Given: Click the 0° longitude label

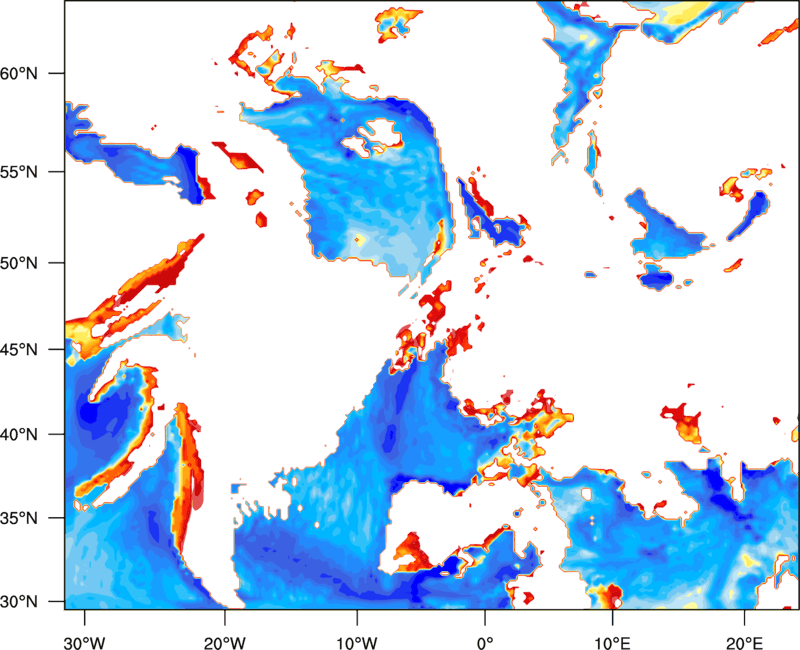Looking at the screenshot, I should tap(485, 643).
